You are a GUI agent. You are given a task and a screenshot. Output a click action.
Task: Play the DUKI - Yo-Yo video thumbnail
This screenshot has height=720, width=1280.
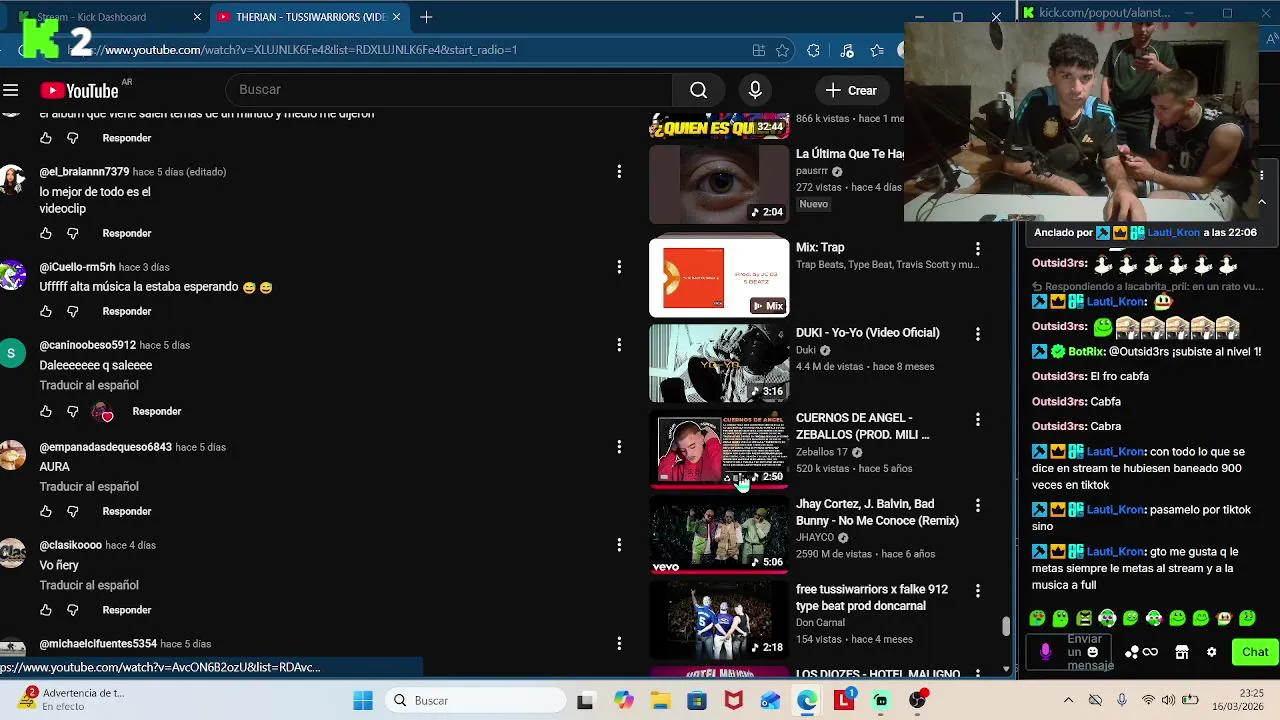click(x=719, y=363)
